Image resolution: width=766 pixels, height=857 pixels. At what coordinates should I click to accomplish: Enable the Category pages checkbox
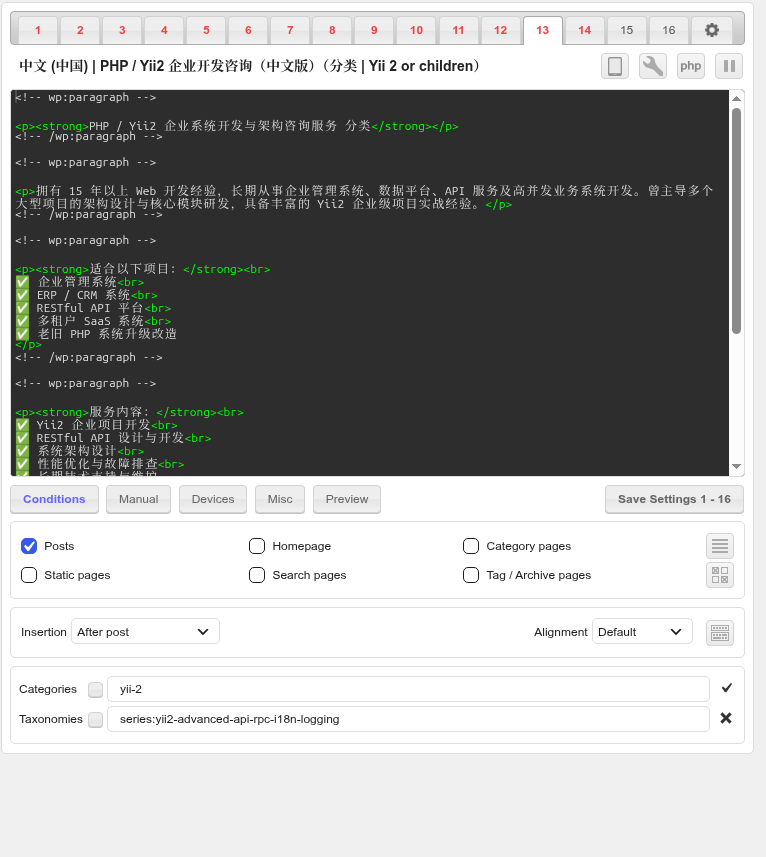471,546
